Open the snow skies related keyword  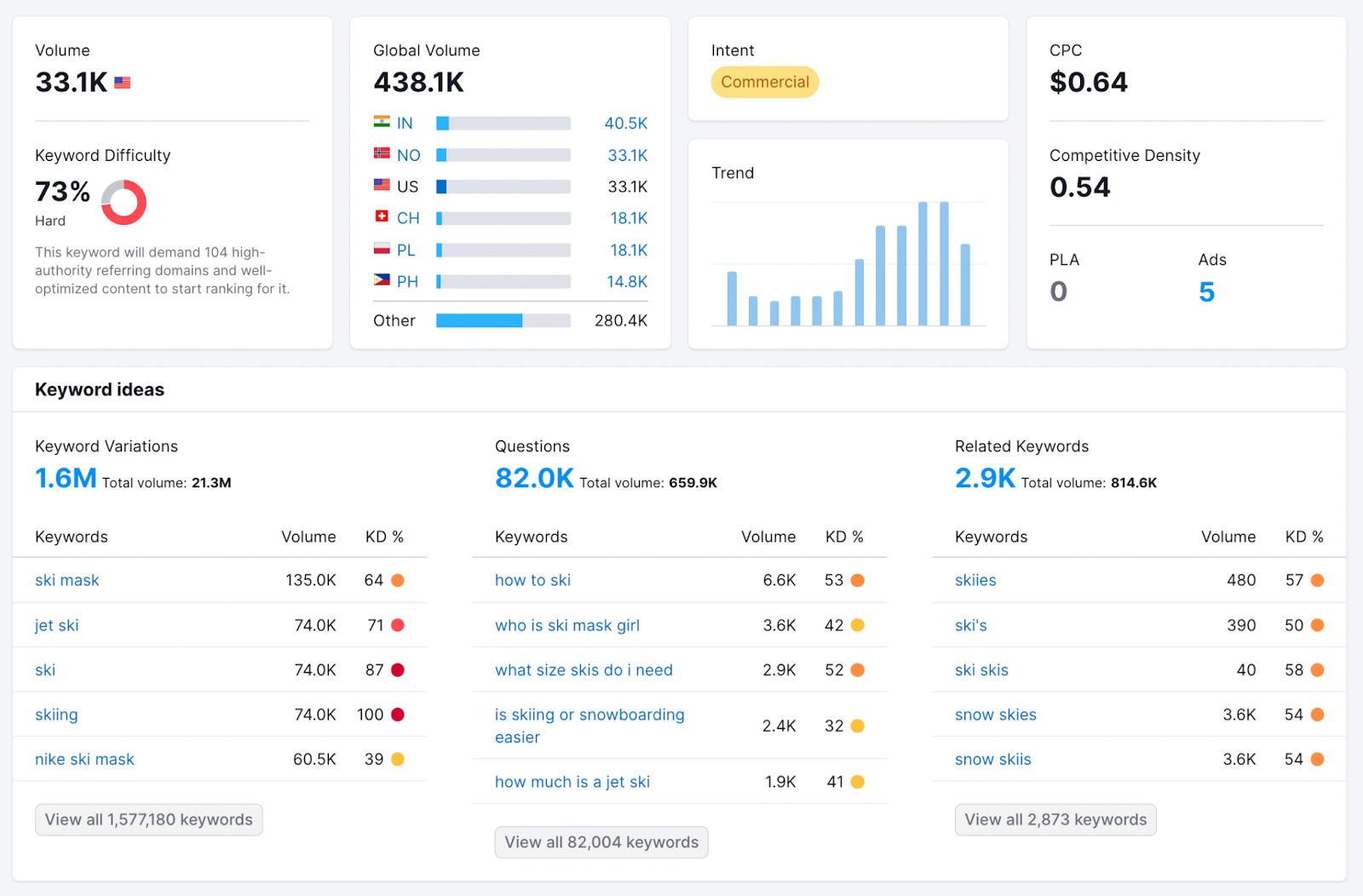tap(995, 715)
